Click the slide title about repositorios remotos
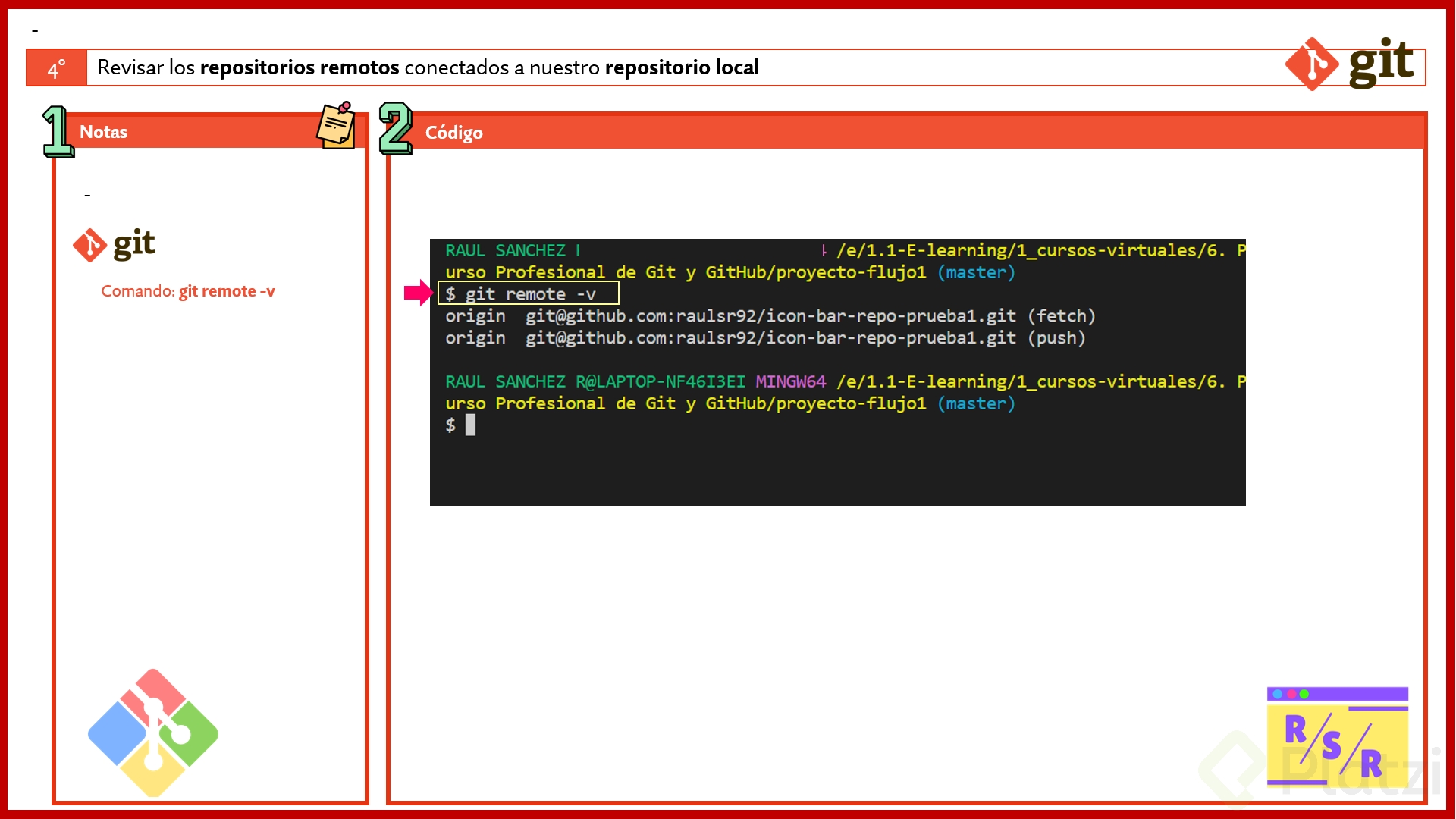The image size is (1456, 819). [x=428, y=67]
